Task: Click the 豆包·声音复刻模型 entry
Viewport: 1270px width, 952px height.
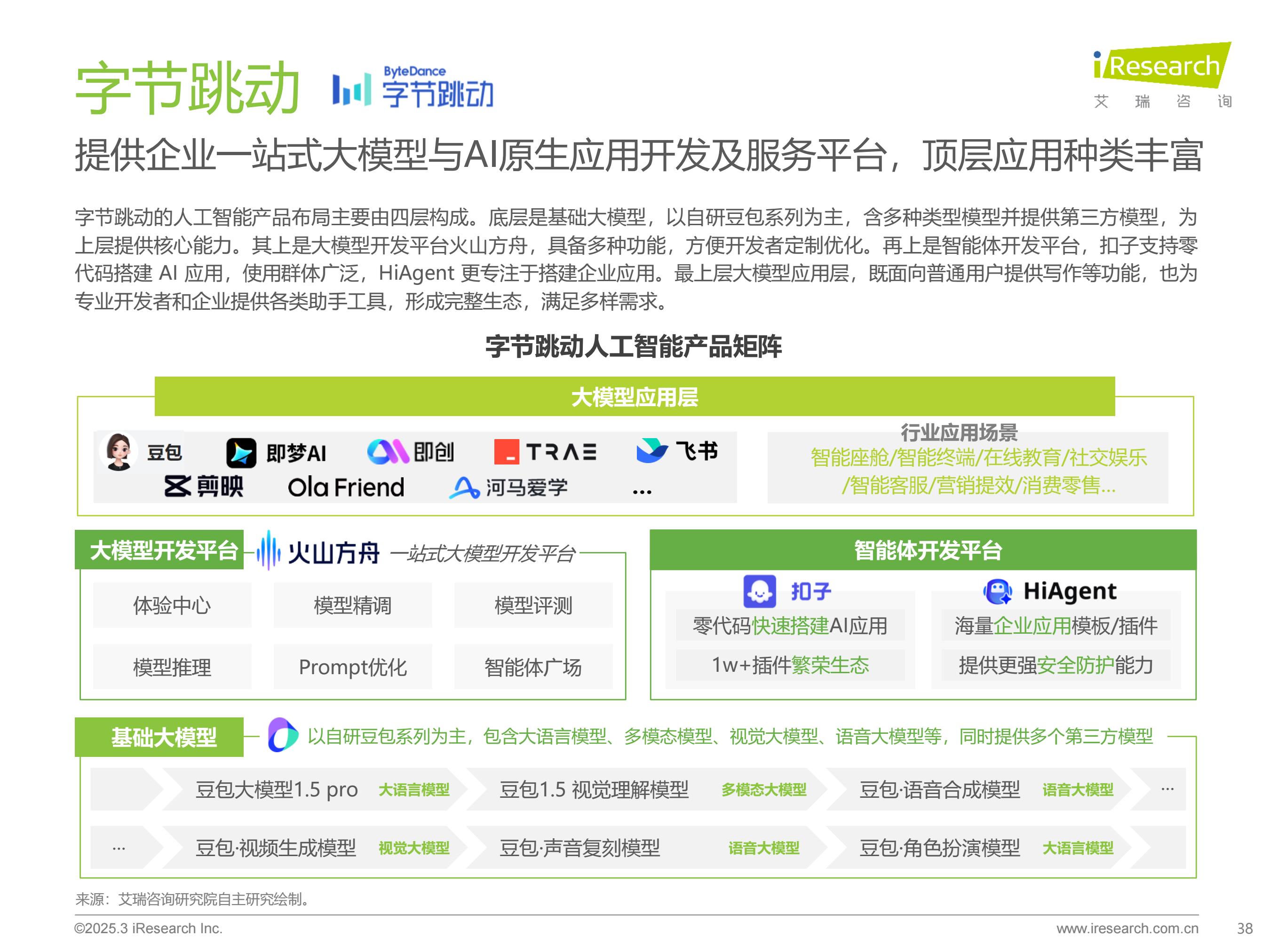Action: pos(579,848)
